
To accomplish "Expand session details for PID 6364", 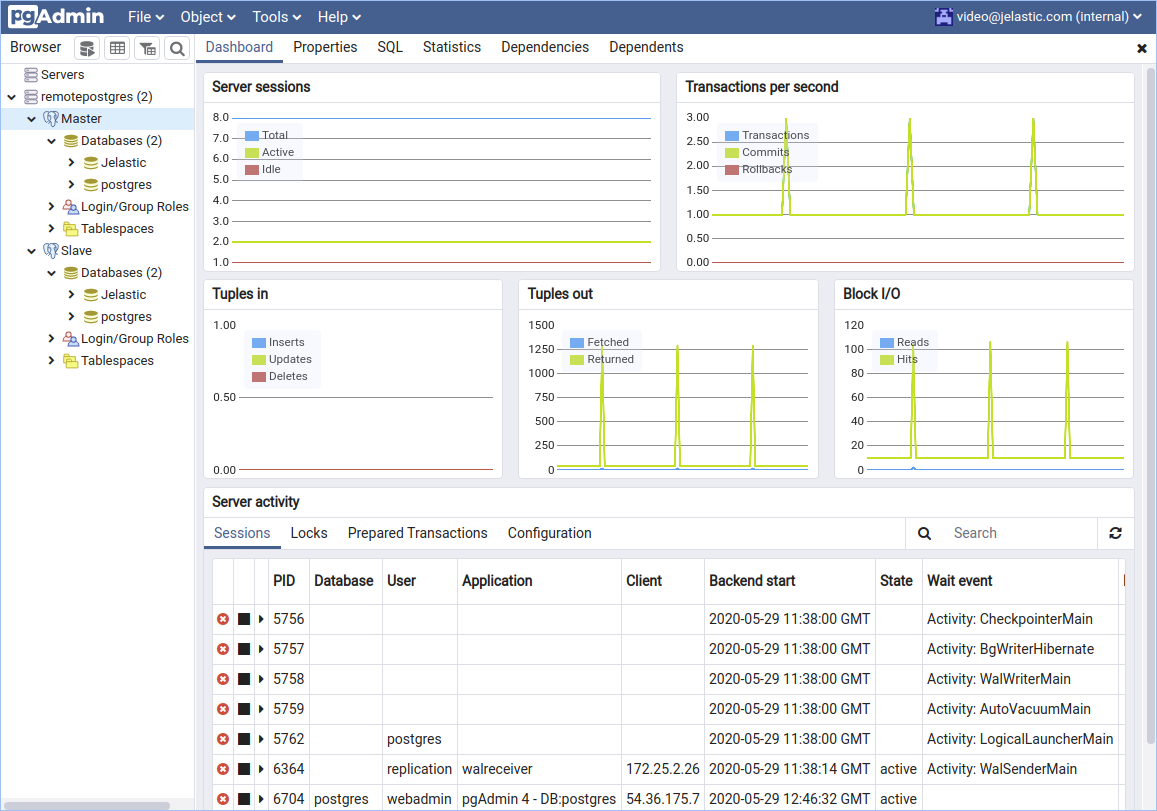I will tap(261, 769).
